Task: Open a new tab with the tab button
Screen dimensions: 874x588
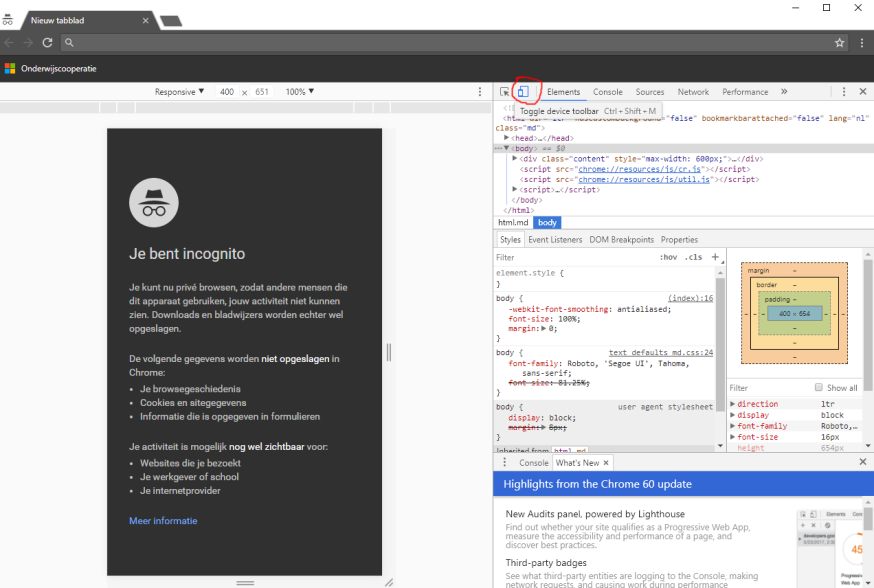Action: (171, 21)
